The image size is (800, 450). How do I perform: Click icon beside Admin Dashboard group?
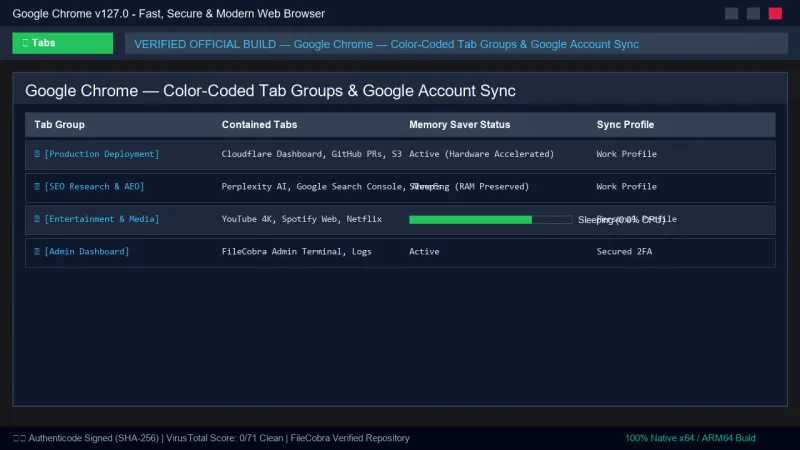tap(37, 252)
